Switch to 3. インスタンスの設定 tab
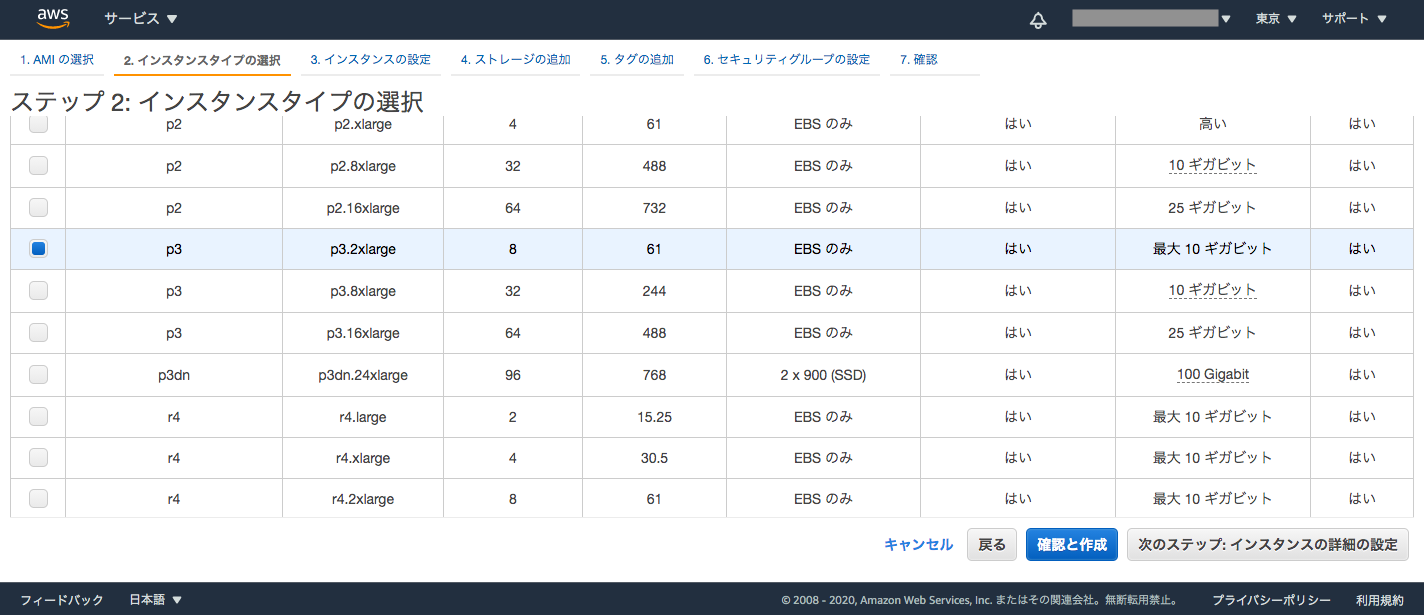 (x=370, y=60)
